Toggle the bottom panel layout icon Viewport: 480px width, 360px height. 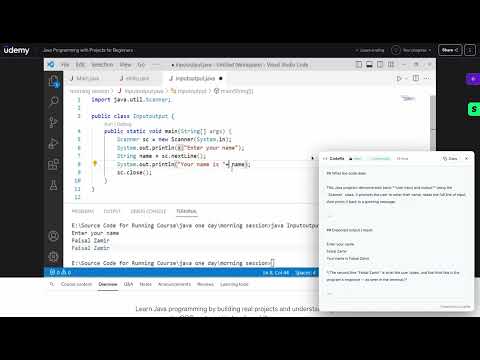click(369, 64)
